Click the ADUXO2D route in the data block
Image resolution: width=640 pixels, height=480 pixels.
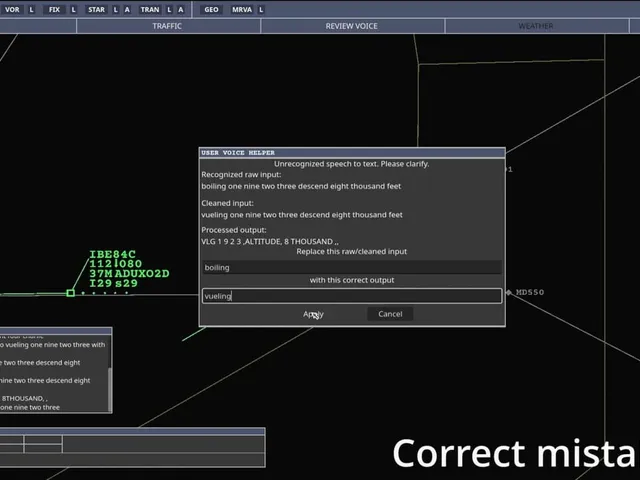pos(142,273)
